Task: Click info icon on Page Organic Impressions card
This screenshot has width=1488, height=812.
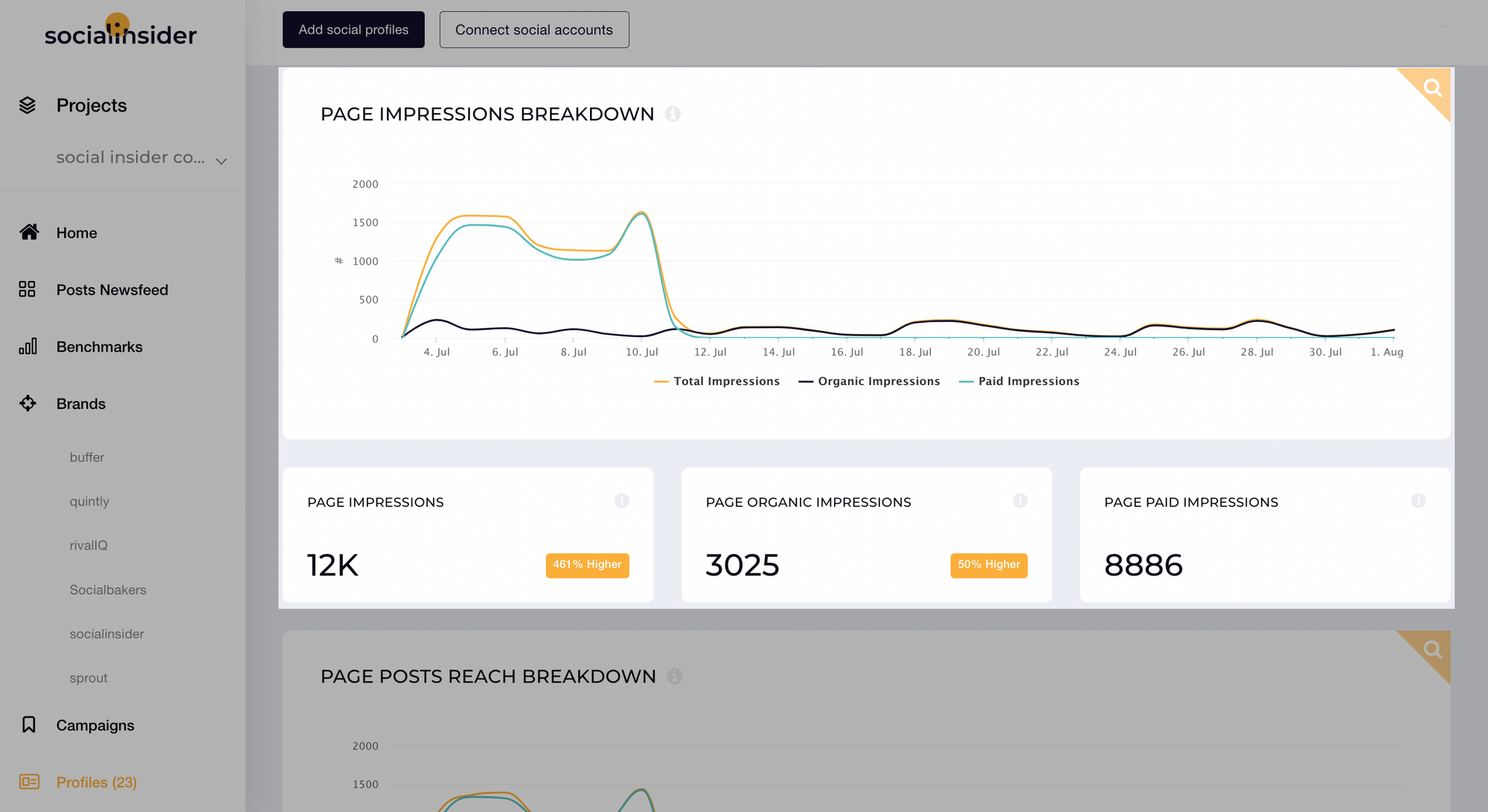Action: pos(1020,501)
